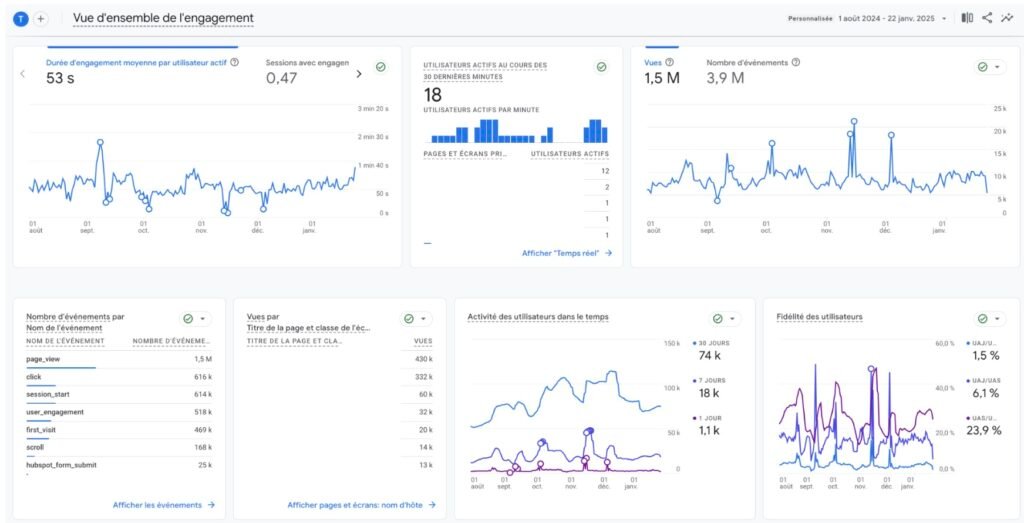This screenshot has width=1024, height=523.
Task: Click the UTILISATEURS ACTIFS column header
Action: tap(570, 154)
